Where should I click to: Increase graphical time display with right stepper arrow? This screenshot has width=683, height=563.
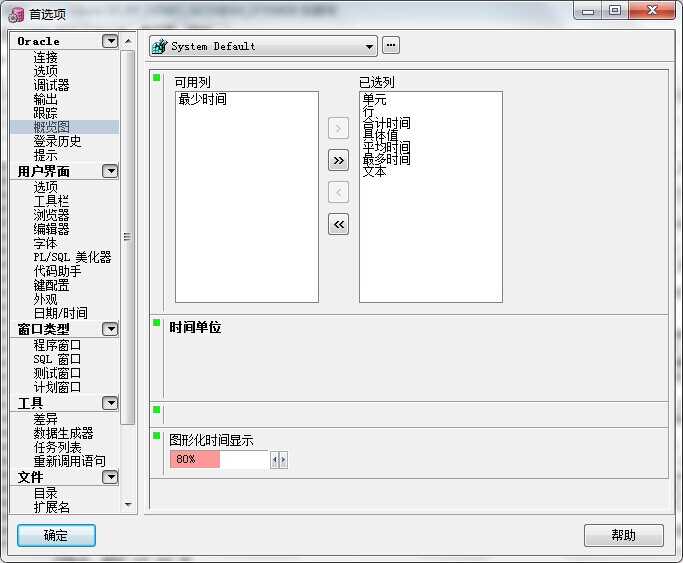click(283, 459)
